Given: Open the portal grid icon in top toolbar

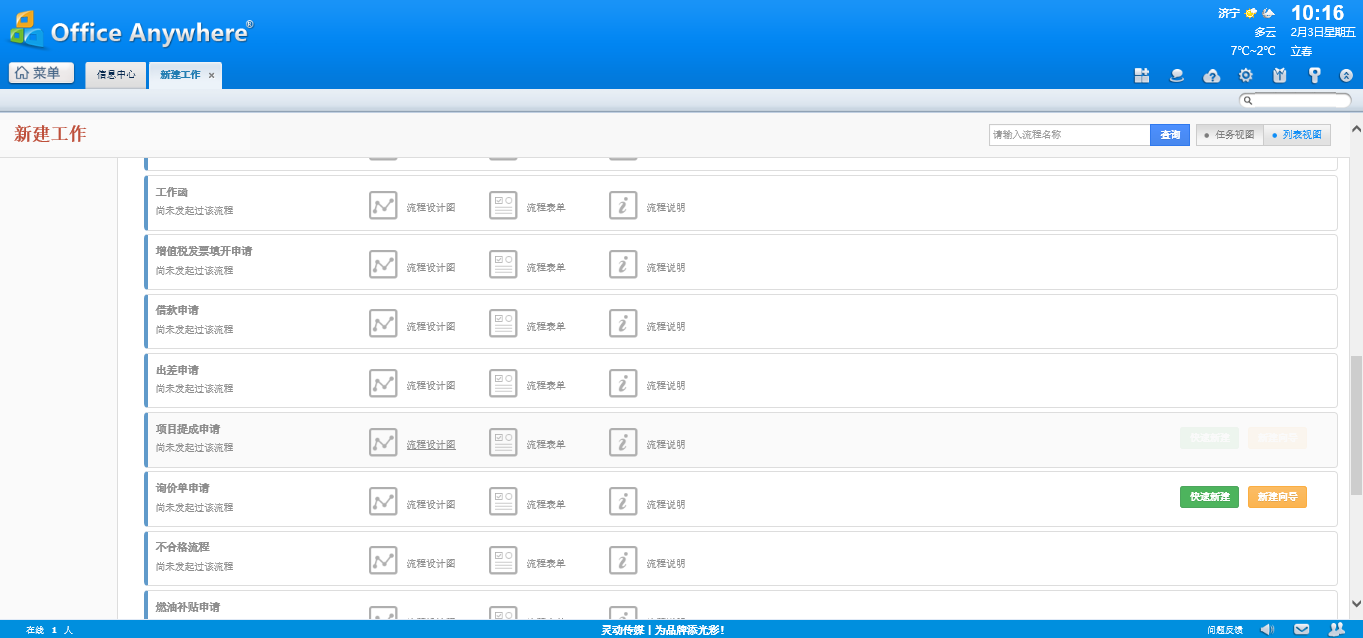Looking at the screenshot, I should click(x=1141, y=75).
